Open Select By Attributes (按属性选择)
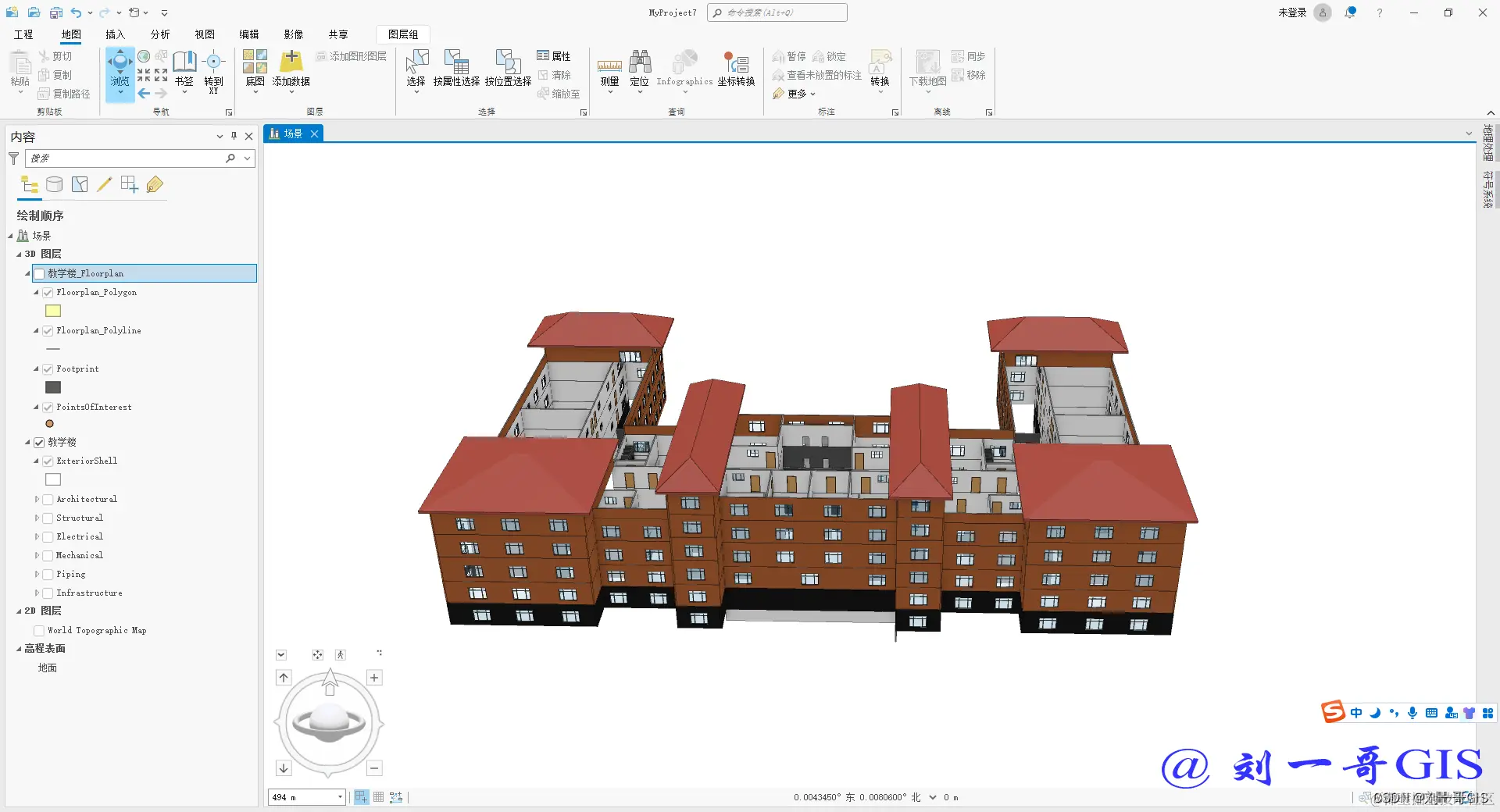The image size is (1500, 812). 456,69
